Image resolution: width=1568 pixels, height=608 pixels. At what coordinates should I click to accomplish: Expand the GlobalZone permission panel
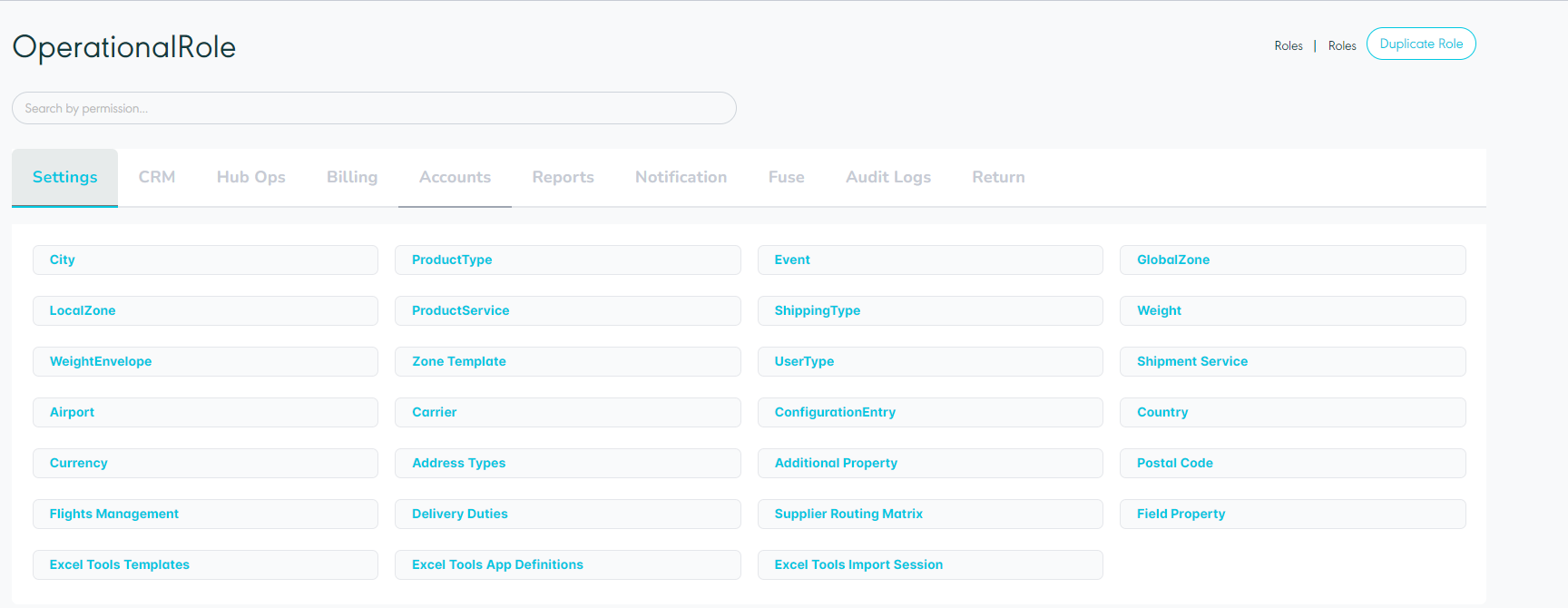[1293, 260]
